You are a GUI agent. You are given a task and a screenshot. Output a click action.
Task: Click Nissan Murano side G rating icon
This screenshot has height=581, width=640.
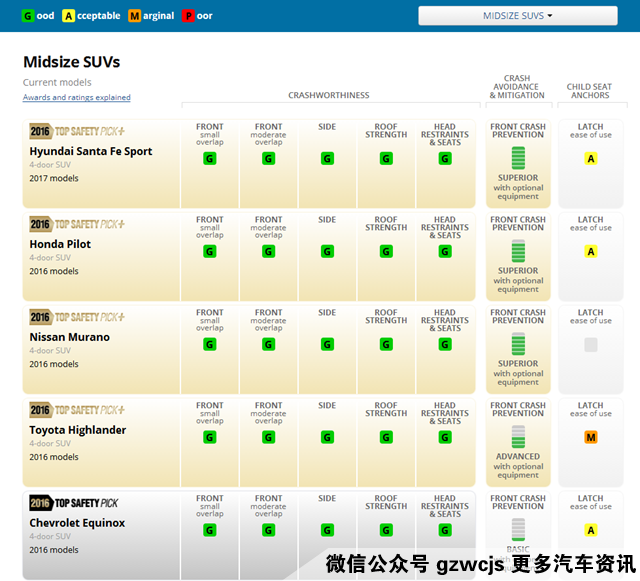tap(327, 345)
